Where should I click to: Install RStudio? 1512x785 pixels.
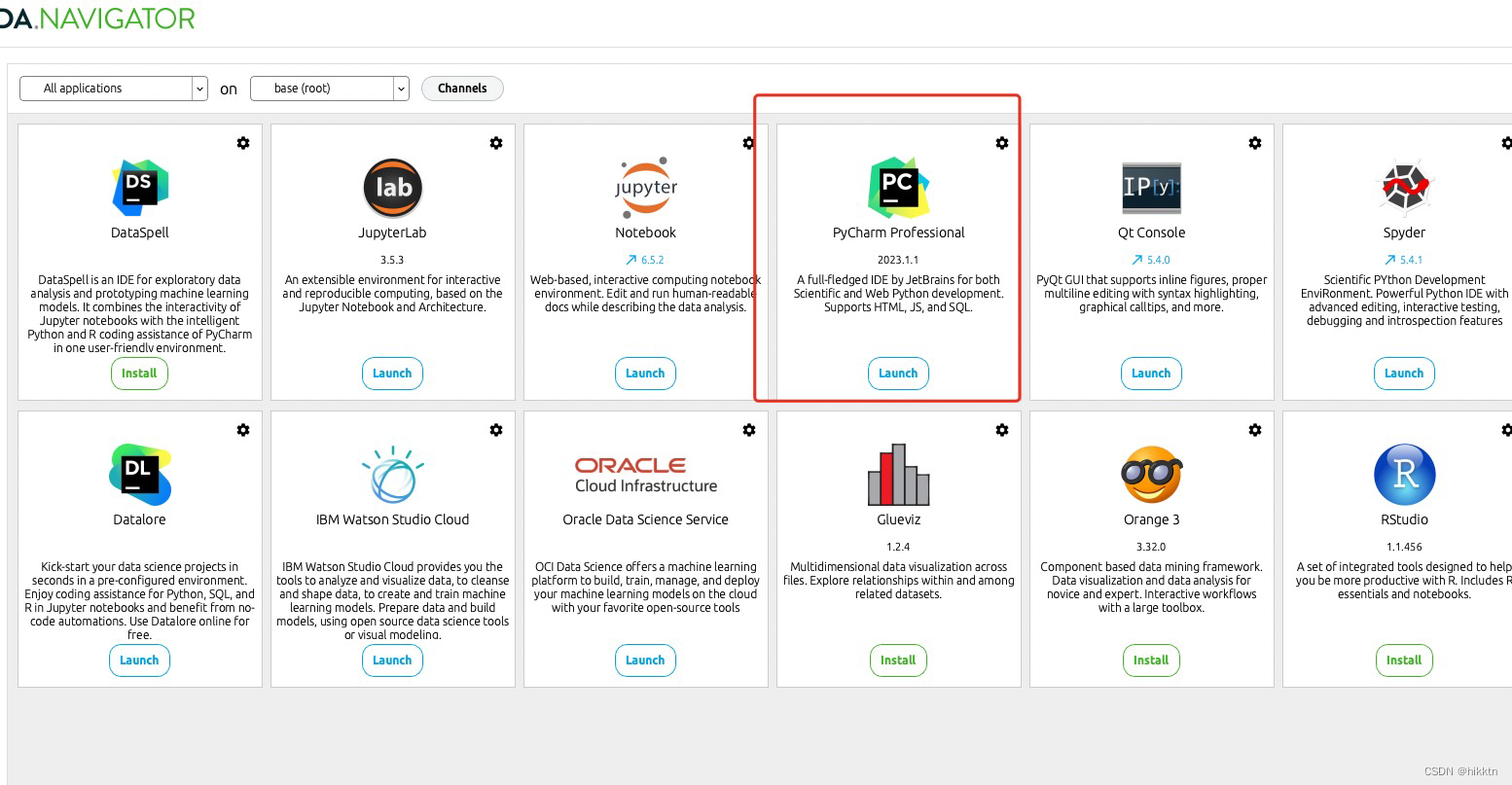pyautogui.click(x=1404, y=660)
